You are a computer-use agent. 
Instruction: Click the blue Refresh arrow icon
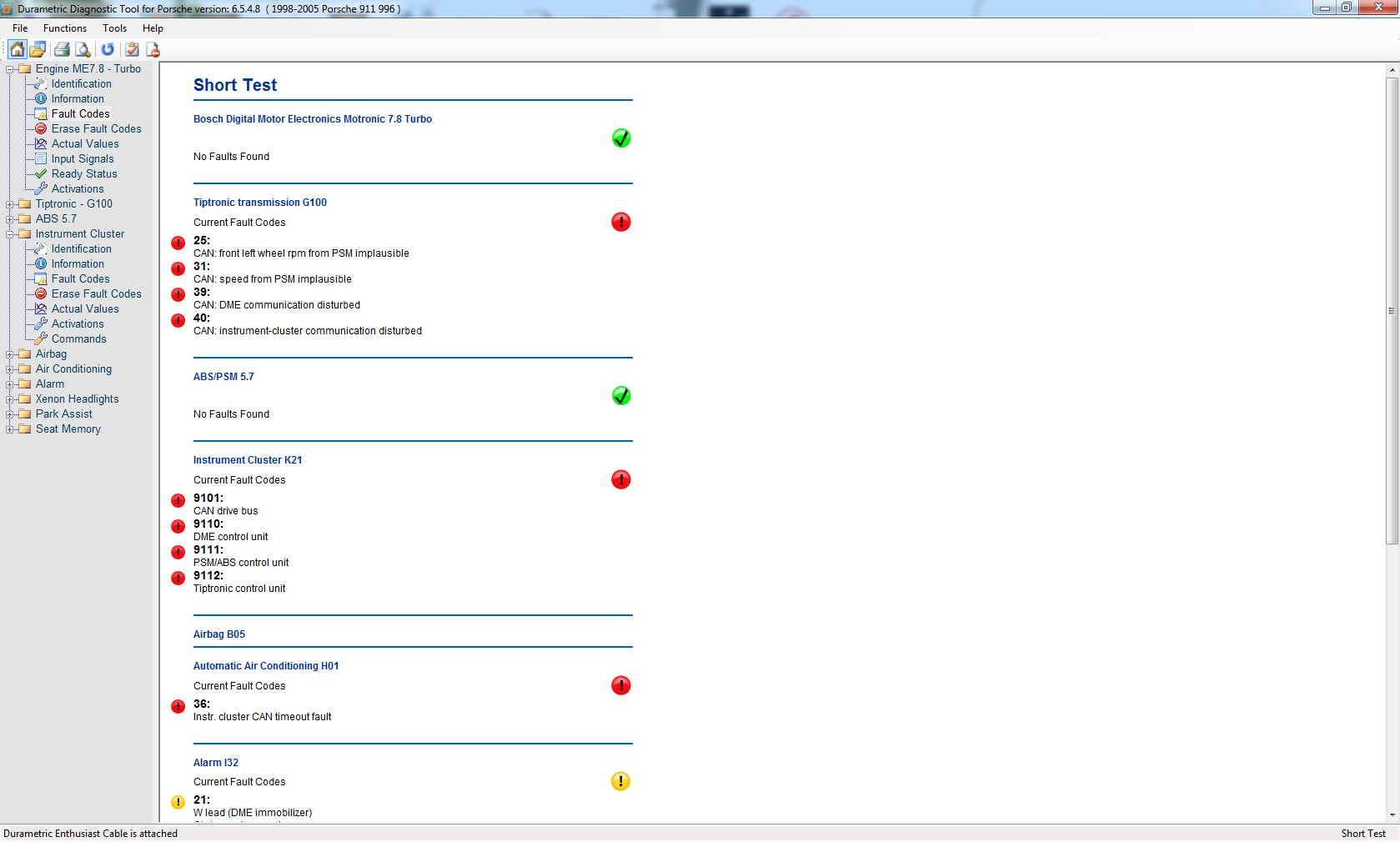click(x=108, y=49)
